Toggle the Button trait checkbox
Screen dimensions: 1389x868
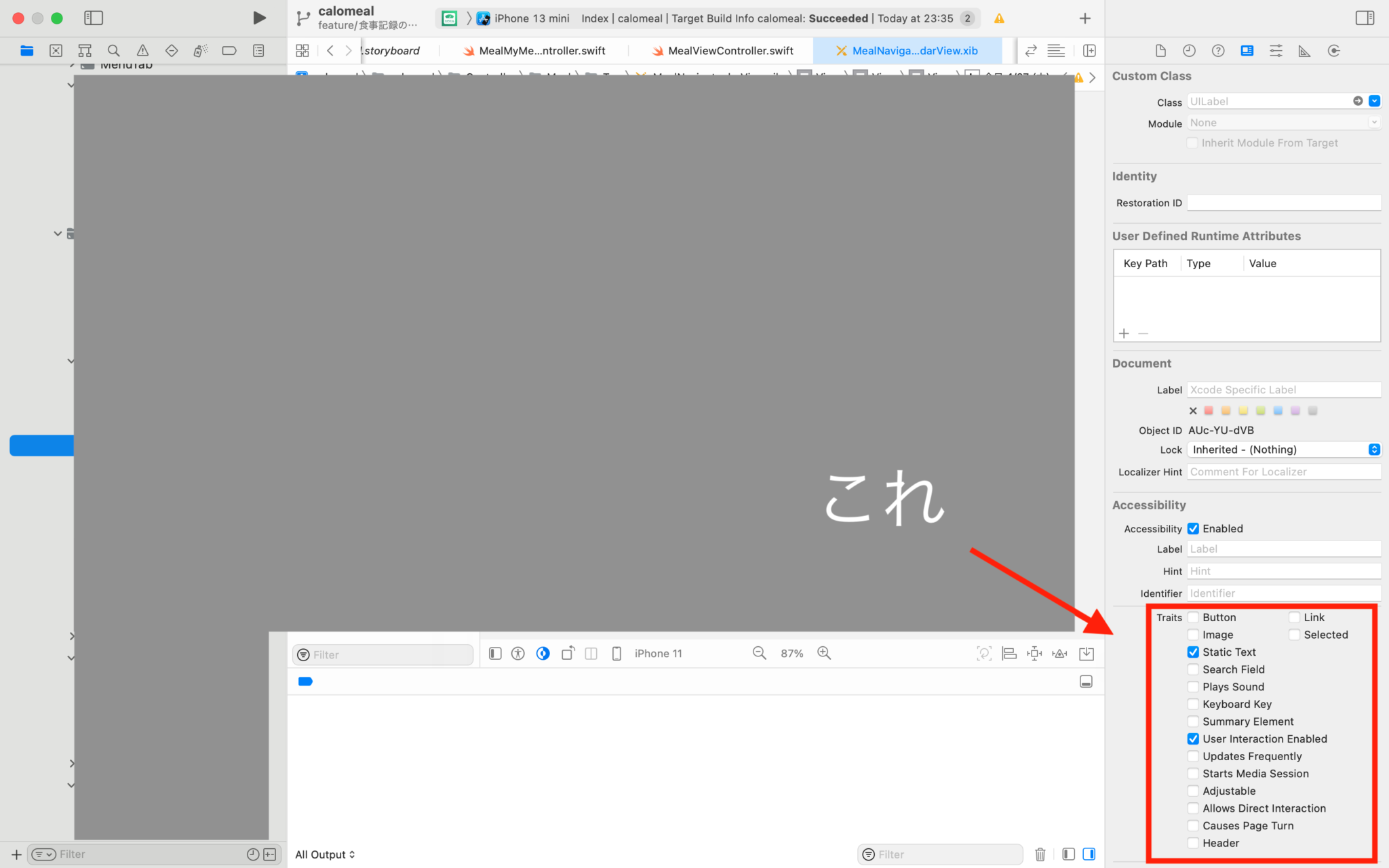(1193, 617)
